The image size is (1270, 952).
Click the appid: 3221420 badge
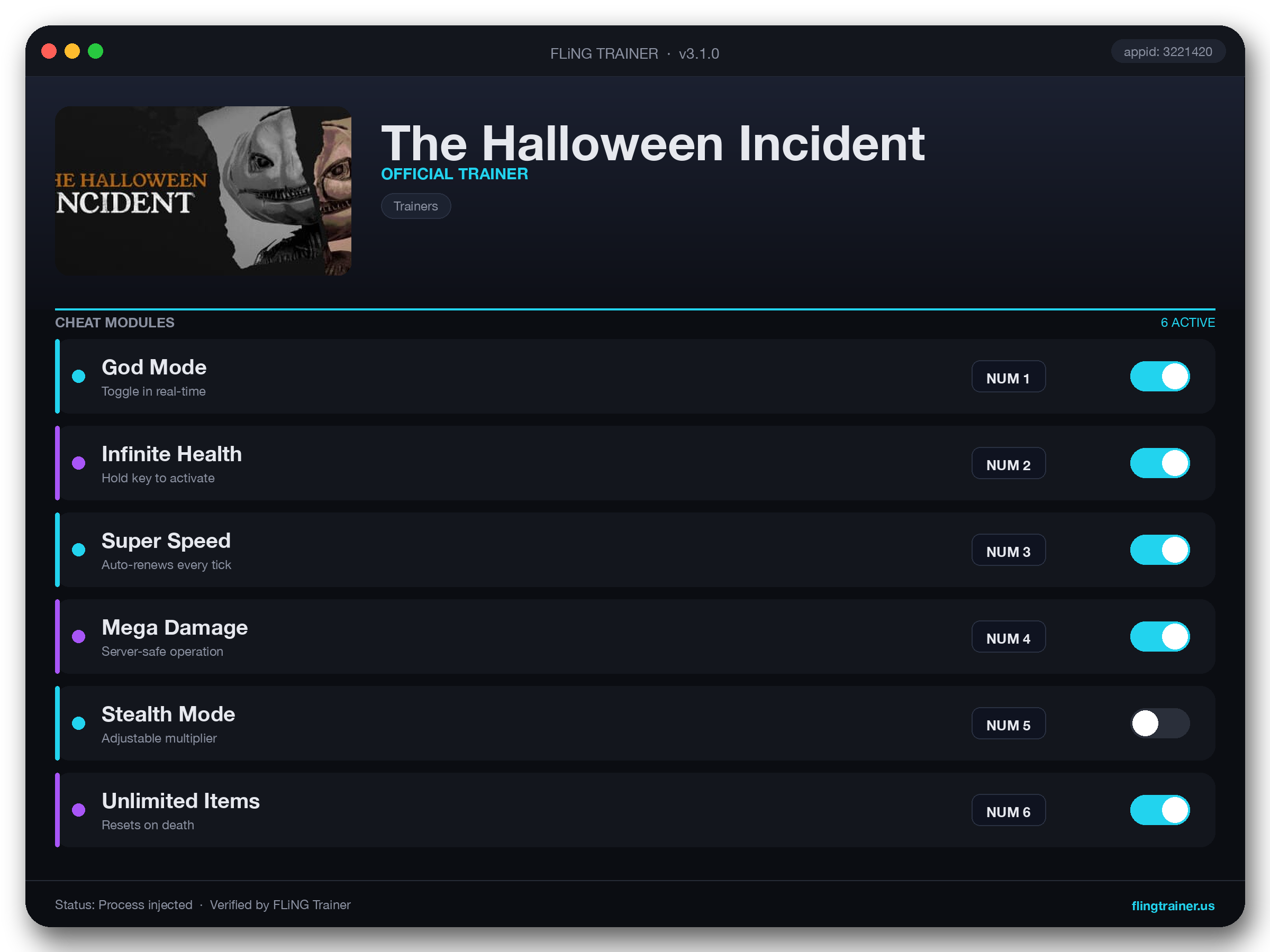pyautogui.click(x=1168, y=52)
